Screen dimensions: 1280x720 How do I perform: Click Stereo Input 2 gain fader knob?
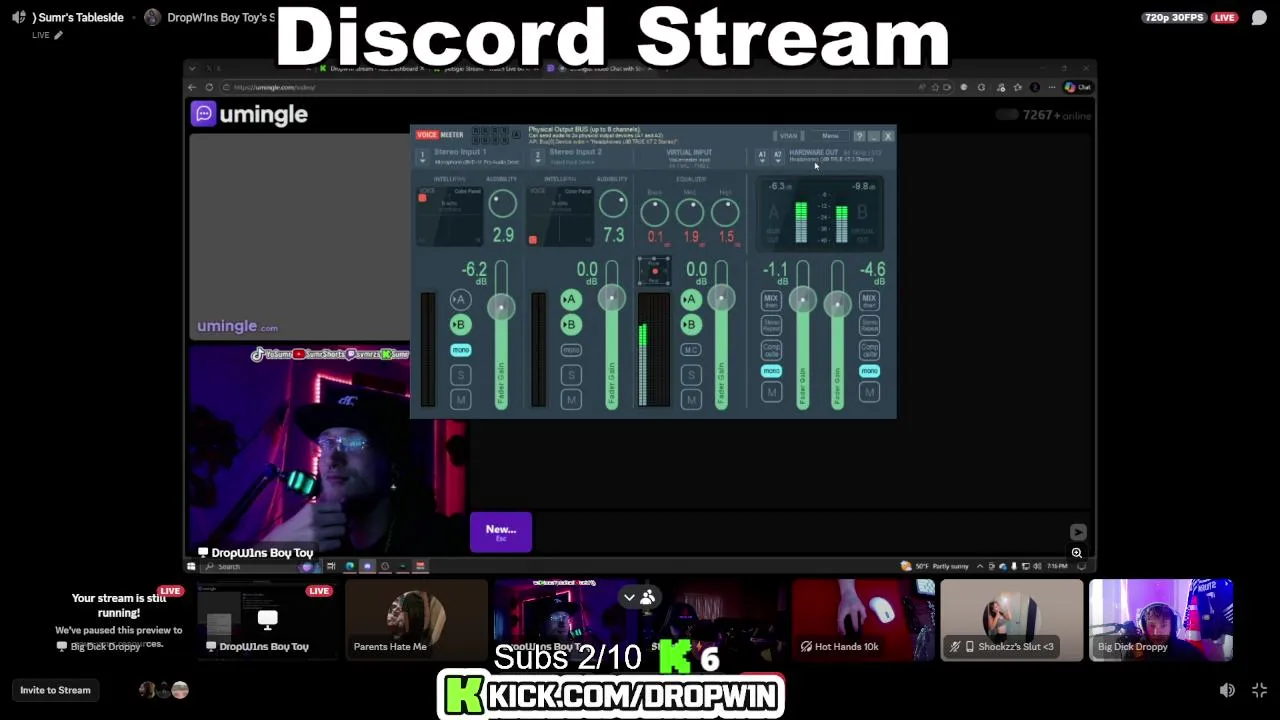pos(611,298)
